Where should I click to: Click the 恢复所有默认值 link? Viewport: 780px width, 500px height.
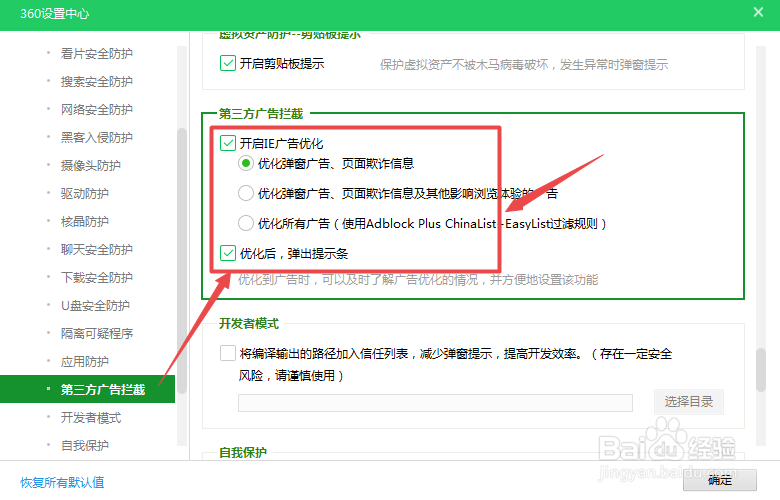pyautogui.click(x=62, y=482)
